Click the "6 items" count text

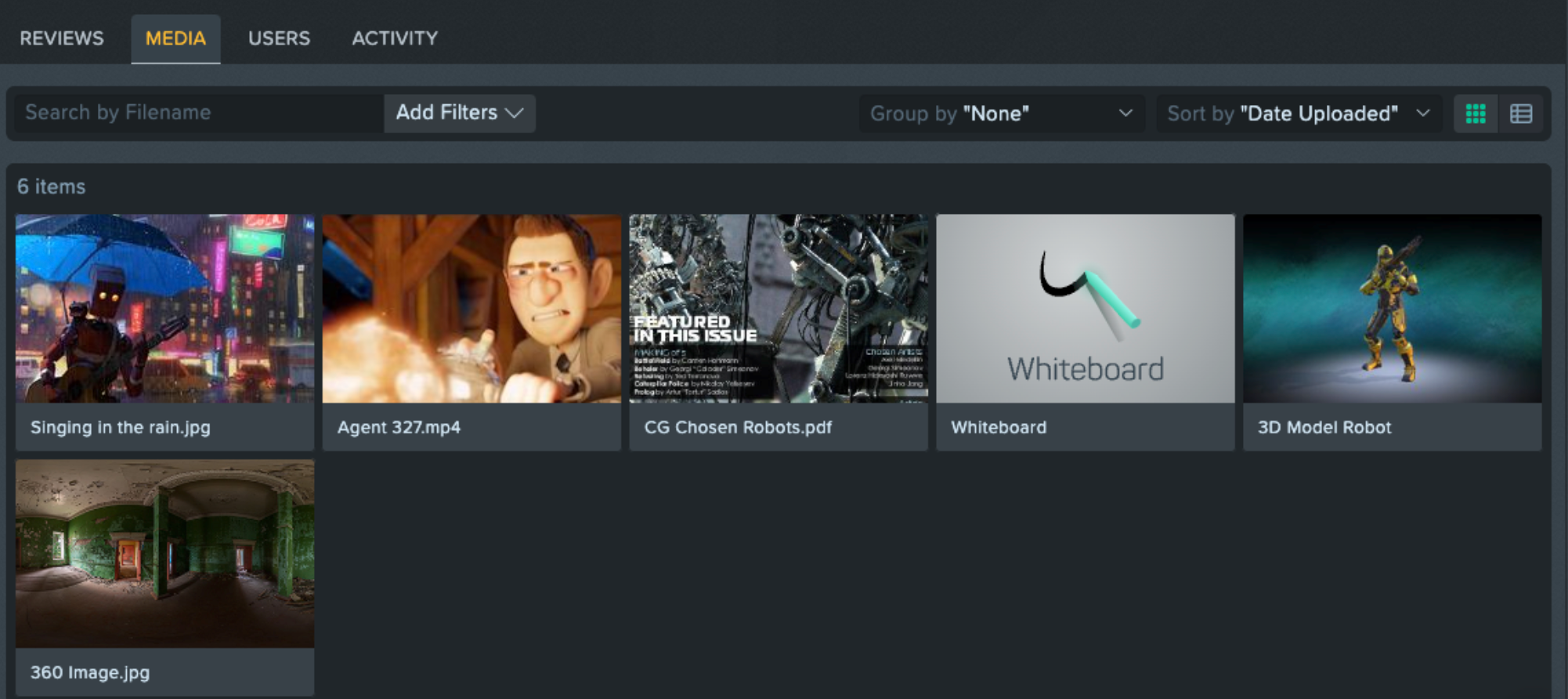pyautogui.click(x=52, y=187)
